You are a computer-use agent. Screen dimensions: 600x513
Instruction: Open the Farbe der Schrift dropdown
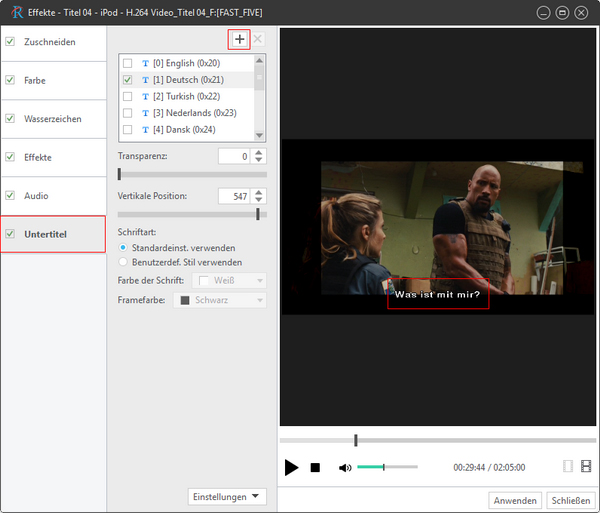click(228, 280)
